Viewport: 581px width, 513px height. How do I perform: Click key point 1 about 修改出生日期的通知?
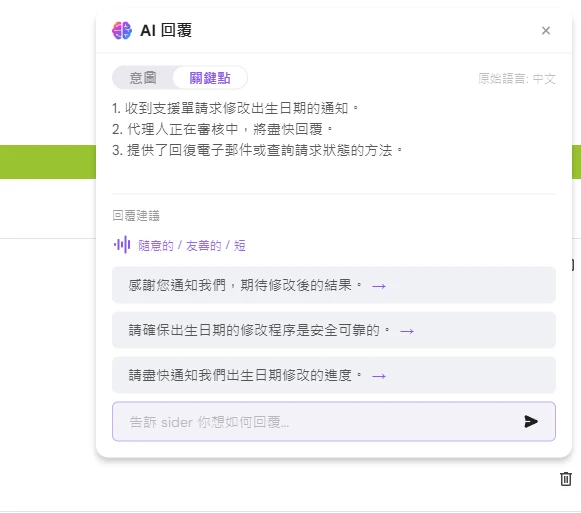click(236, 108)
